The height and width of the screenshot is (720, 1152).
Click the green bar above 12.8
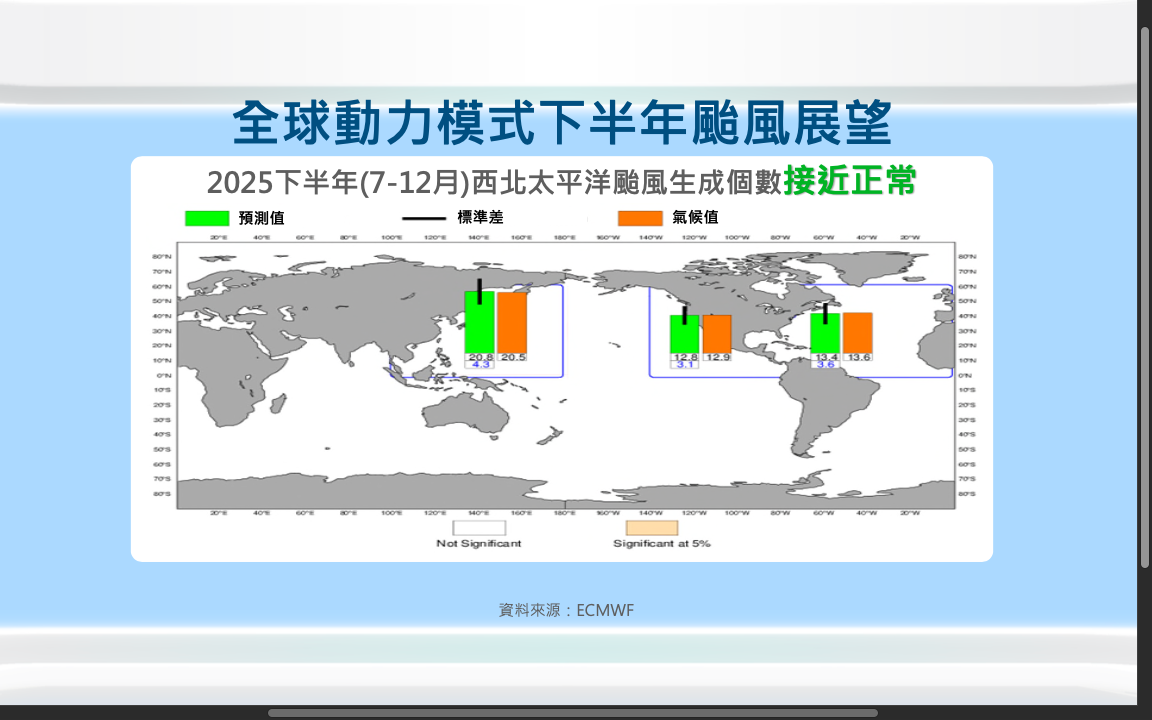(685, 334)
